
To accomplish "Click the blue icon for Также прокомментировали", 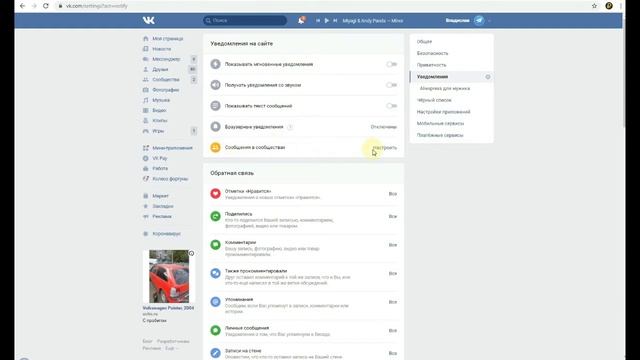I will [216, 273].
